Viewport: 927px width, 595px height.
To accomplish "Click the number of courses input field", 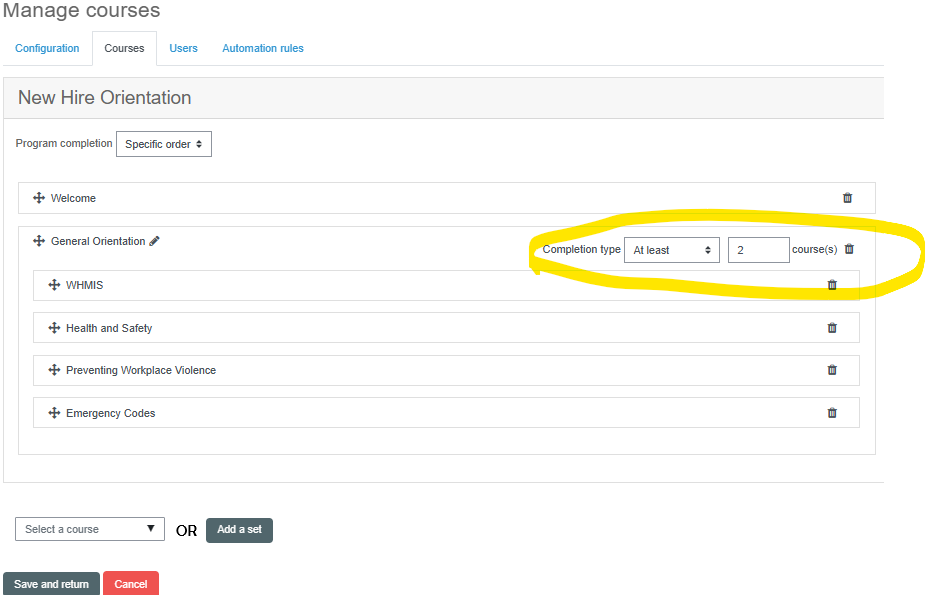I will 758,250.
